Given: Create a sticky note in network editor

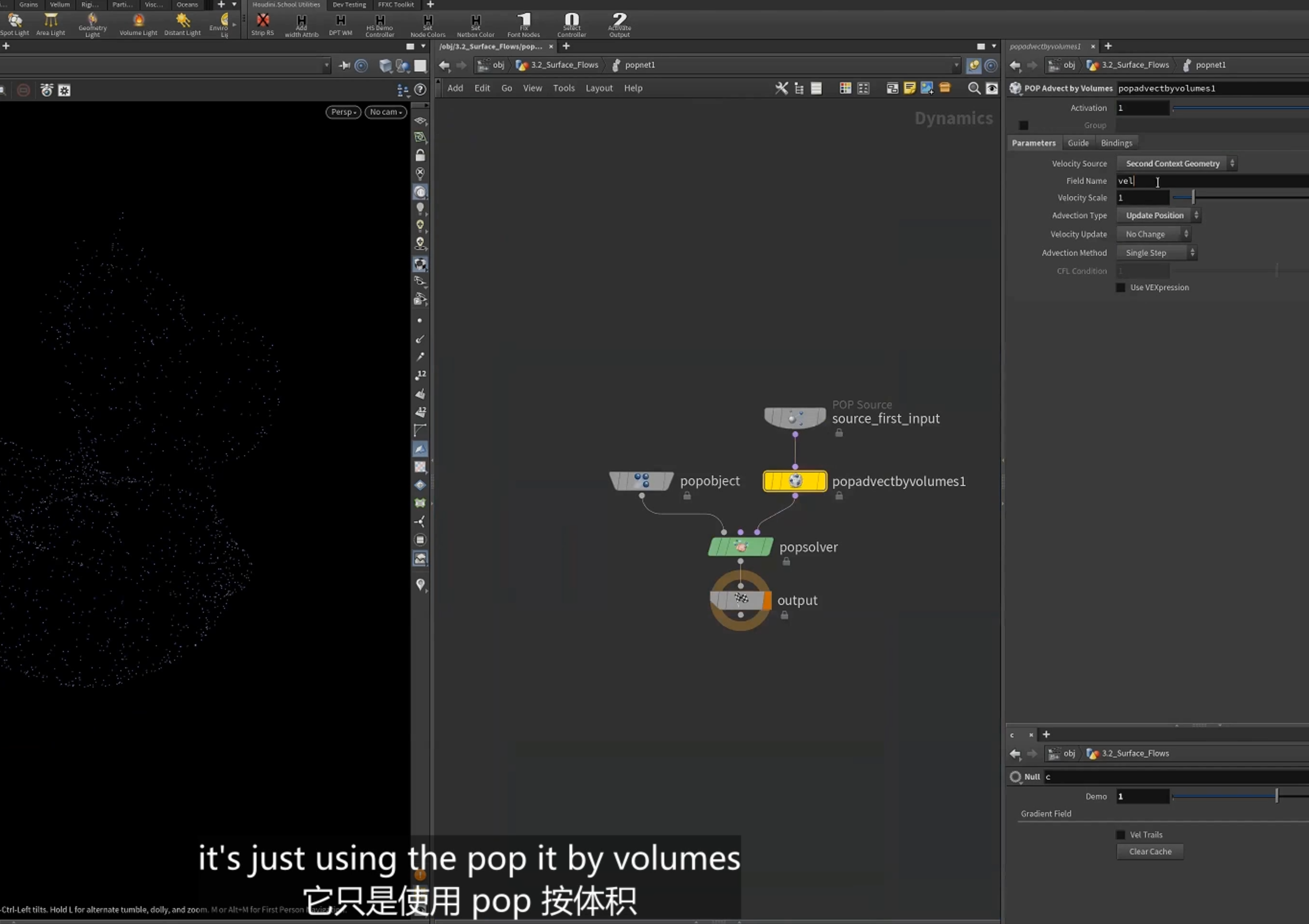Looking at the screenshot, I should tap(909, 88).
